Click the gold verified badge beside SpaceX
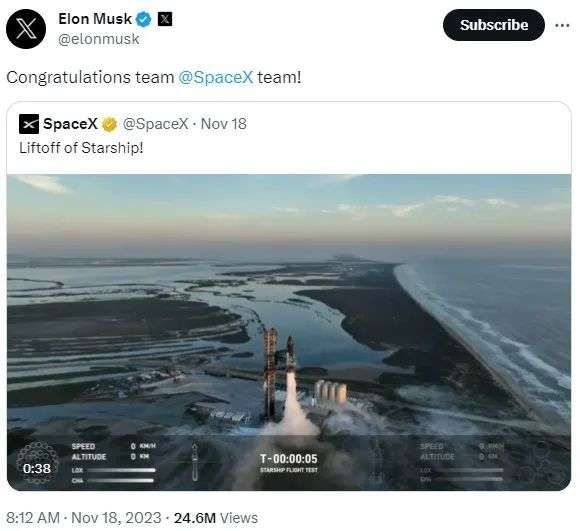Image resolution: width=580 pixels, height=531 pixels. point(109,124)
